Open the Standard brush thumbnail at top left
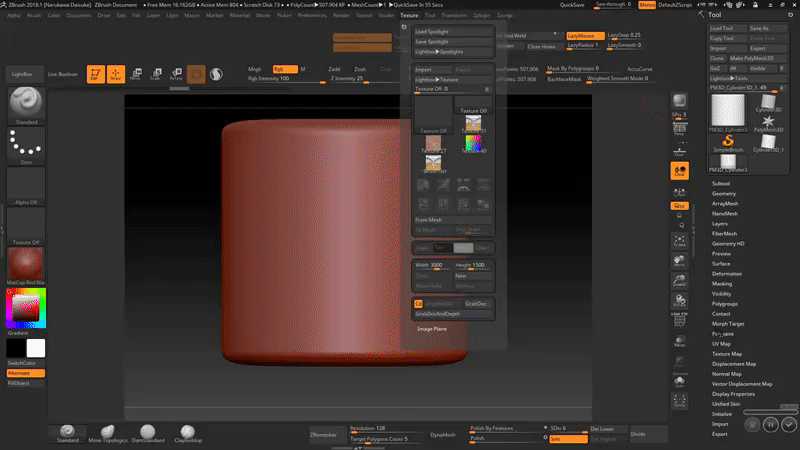 click(26, 106)
